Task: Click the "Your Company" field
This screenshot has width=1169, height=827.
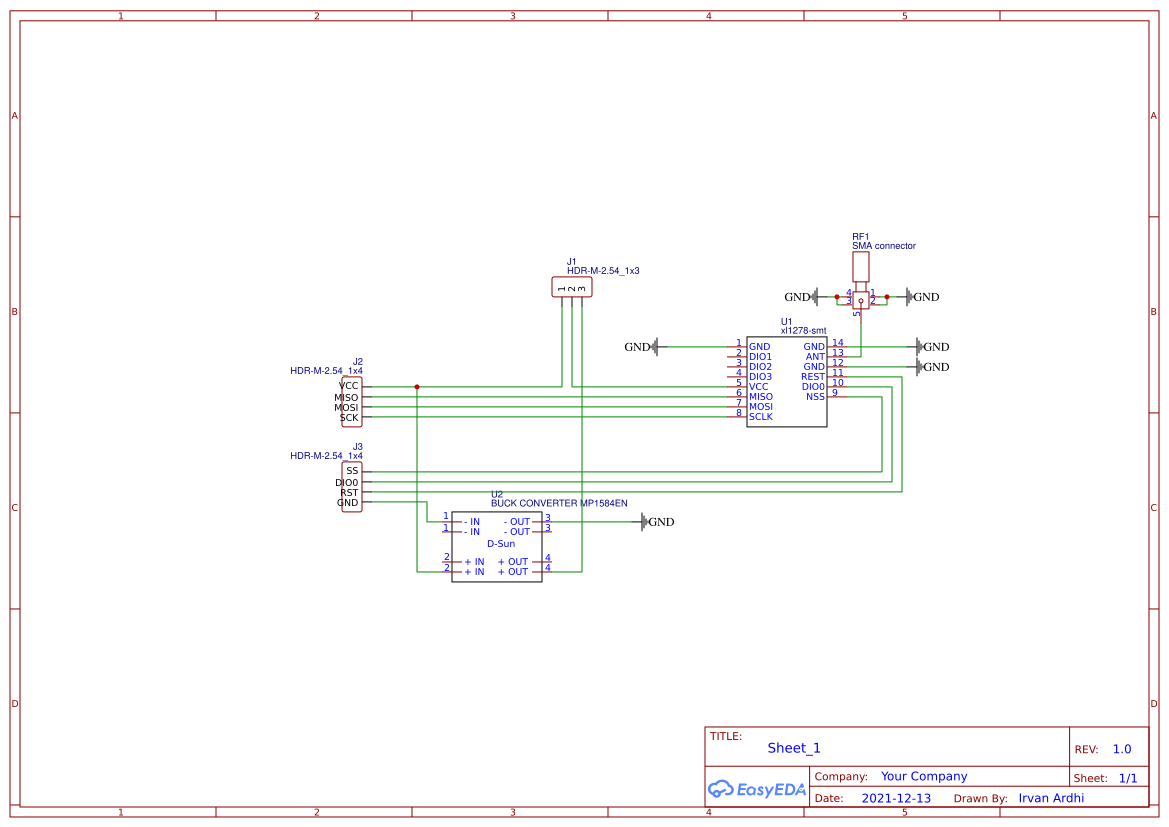Action: (x=924, y=776)
